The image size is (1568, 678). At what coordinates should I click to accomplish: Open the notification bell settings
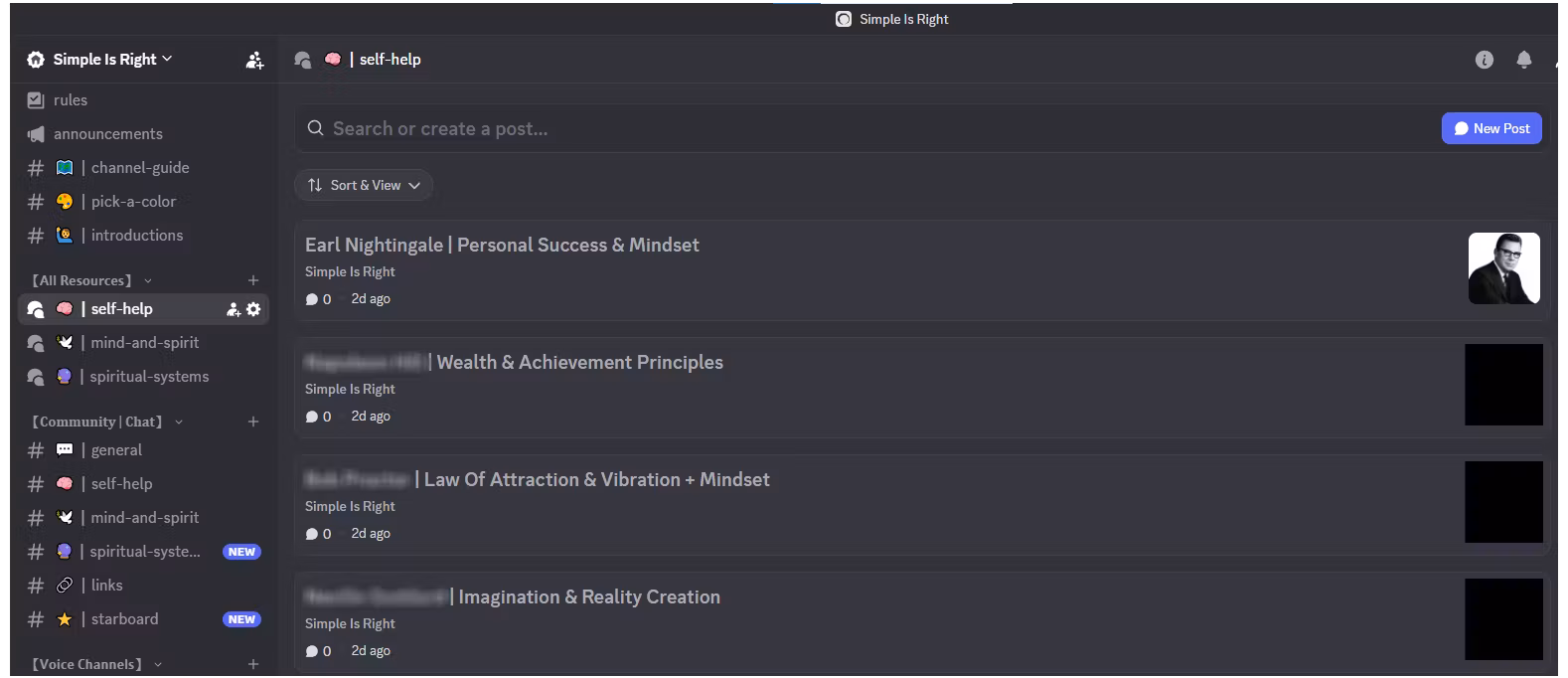[1523, 60]
